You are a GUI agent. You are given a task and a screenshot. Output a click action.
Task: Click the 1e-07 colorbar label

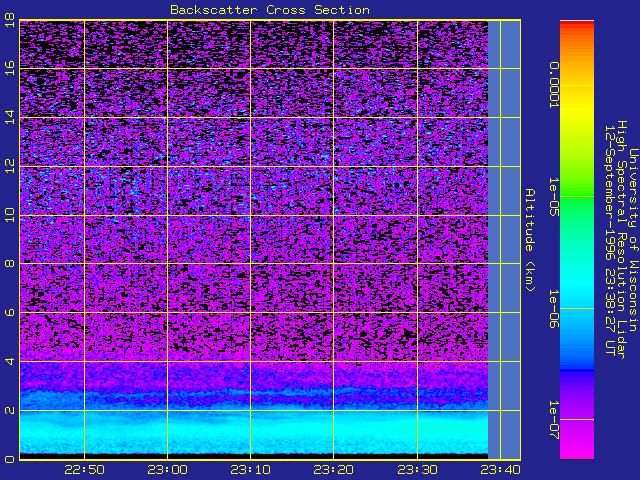[x=553, y=420]
